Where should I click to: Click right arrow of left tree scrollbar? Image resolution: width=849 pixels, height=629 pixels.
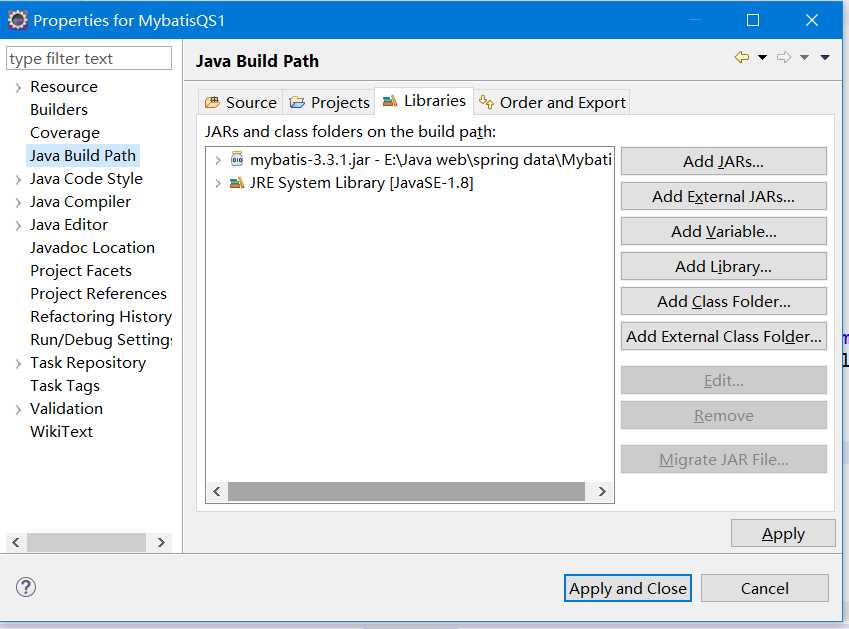coord(161,542)
